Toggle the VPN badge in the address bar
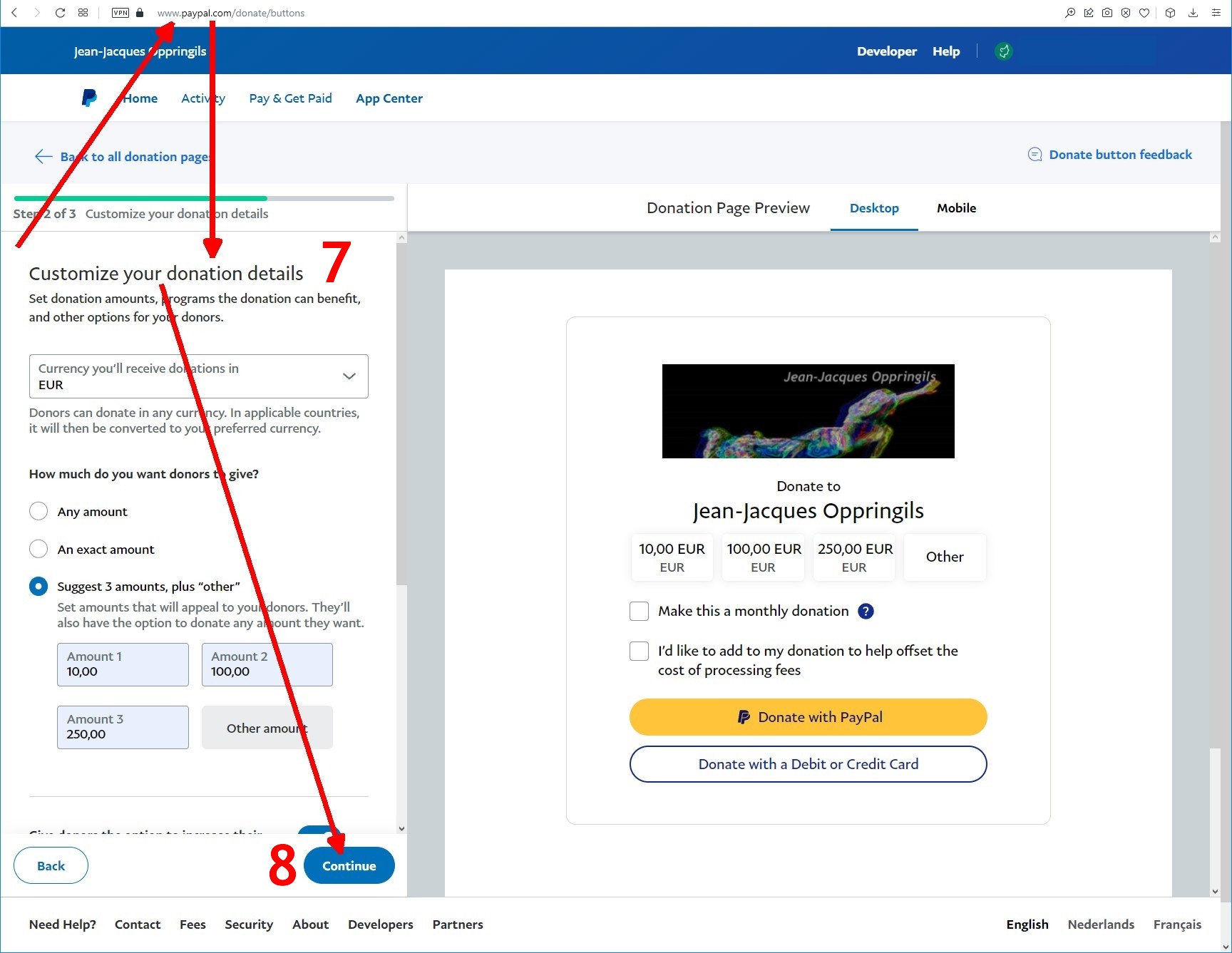Screen dimensions: 1232x953 pyautogui.click(x=120, y=13)
